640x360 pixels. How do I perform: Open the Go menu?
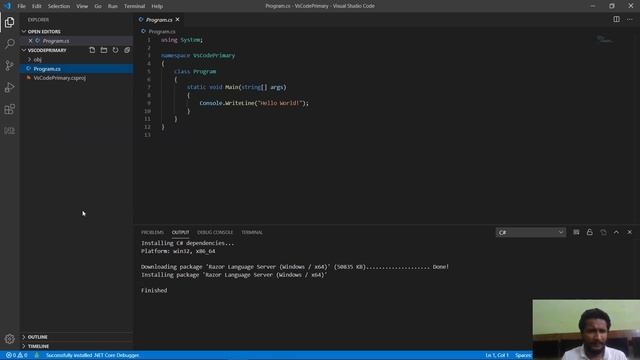pyautogui.click(x=98, y=6)
